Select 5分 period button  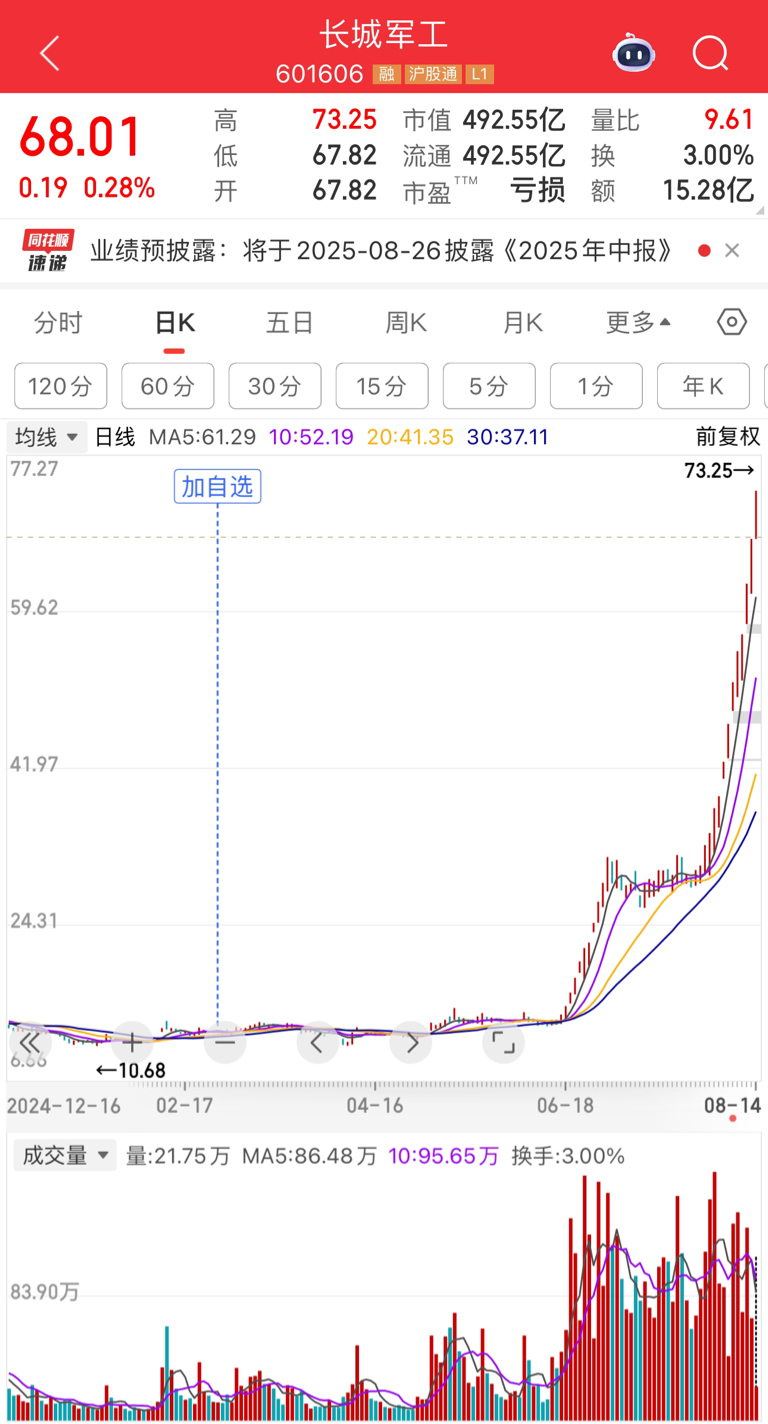click(x=489, y=386)
